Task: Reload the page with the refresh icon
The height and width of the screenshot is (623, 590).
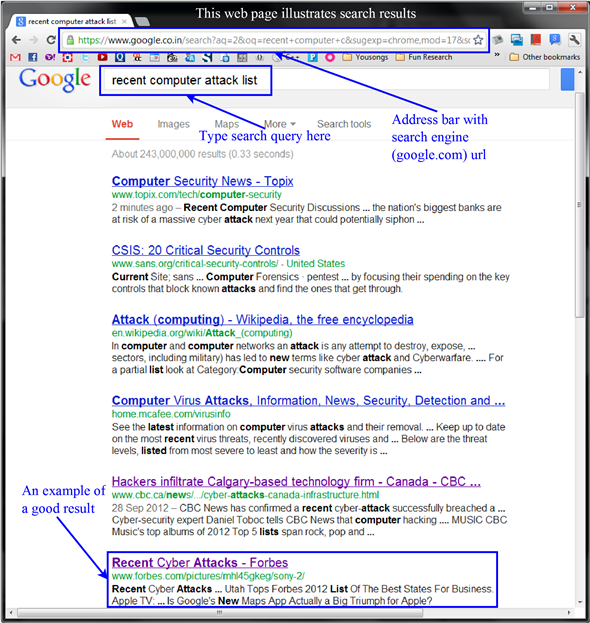Action: click(x=51, y=40)
